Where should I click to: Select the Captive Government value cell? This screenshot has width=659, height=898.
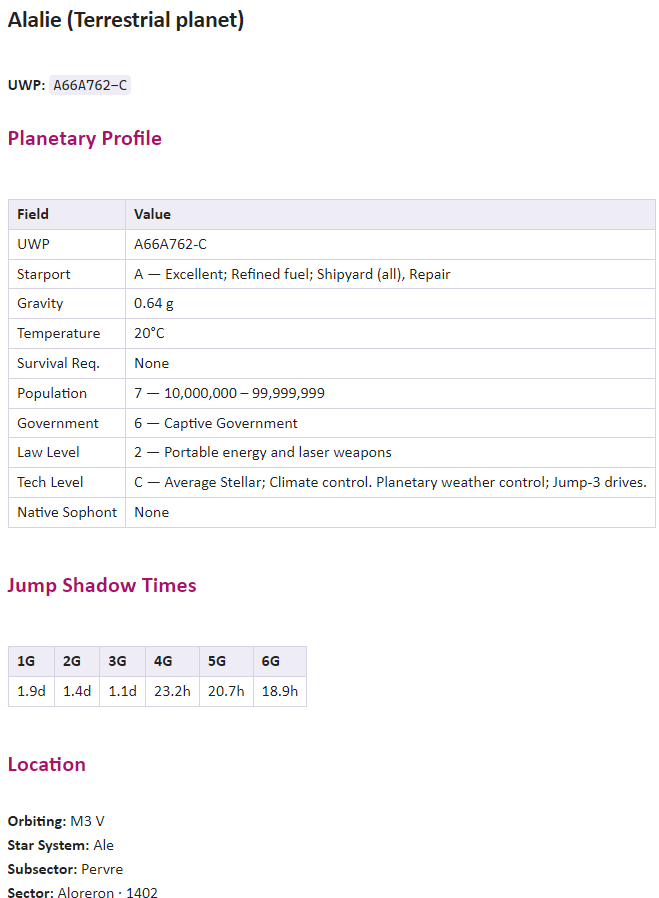click(390, 423)
